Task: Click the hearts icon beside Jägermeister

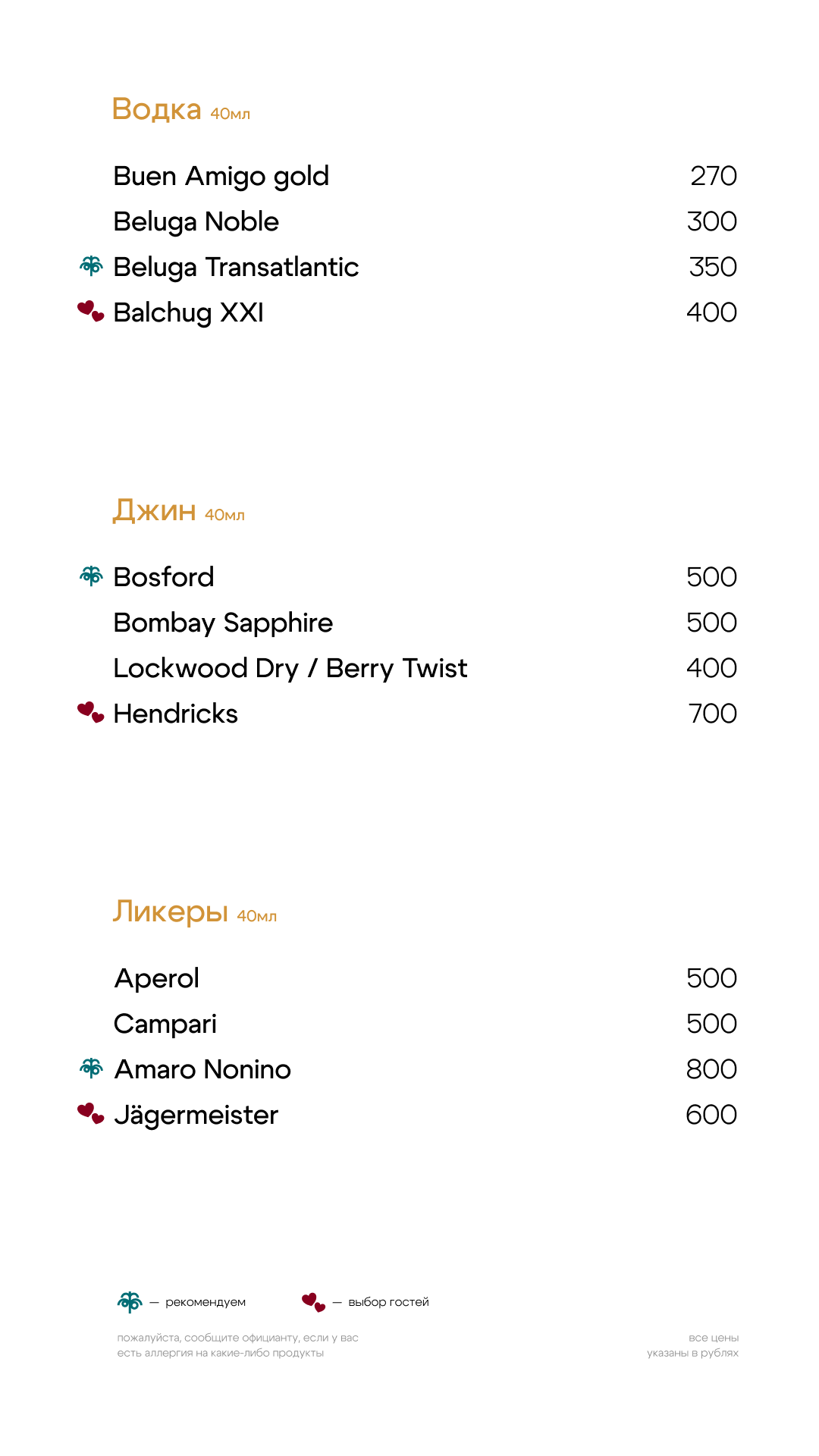Action: pyautogui.click(x=90, y=1113)
